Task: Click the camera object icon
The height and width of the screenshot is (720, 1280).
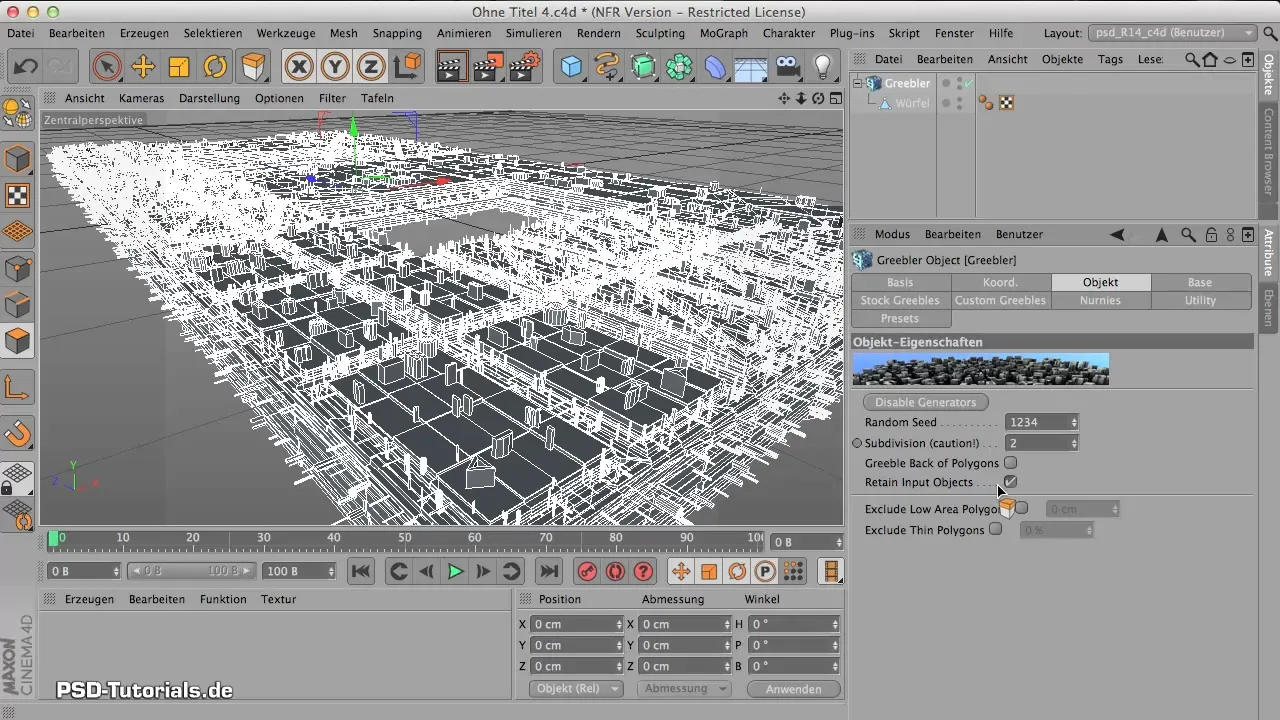Action: pyautogui.click(x=787, y=67)
